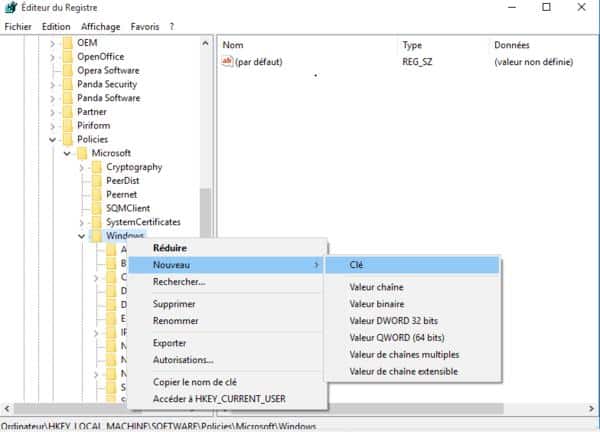Screen dimensions: 600x432
Task: Click the Registry Editor app icon in title bar
Action: tap(9, 8)
